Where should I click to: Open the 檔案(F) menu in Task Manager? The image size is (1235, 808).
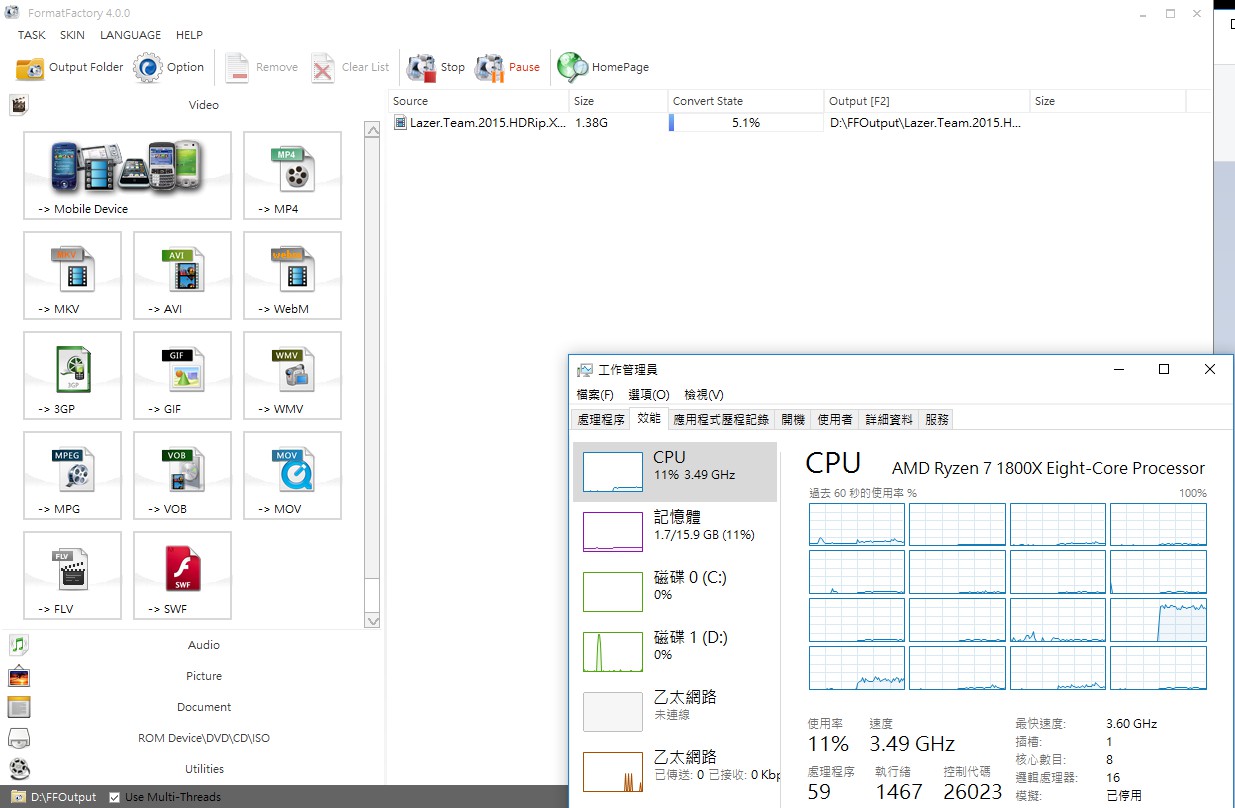(595, 395)
